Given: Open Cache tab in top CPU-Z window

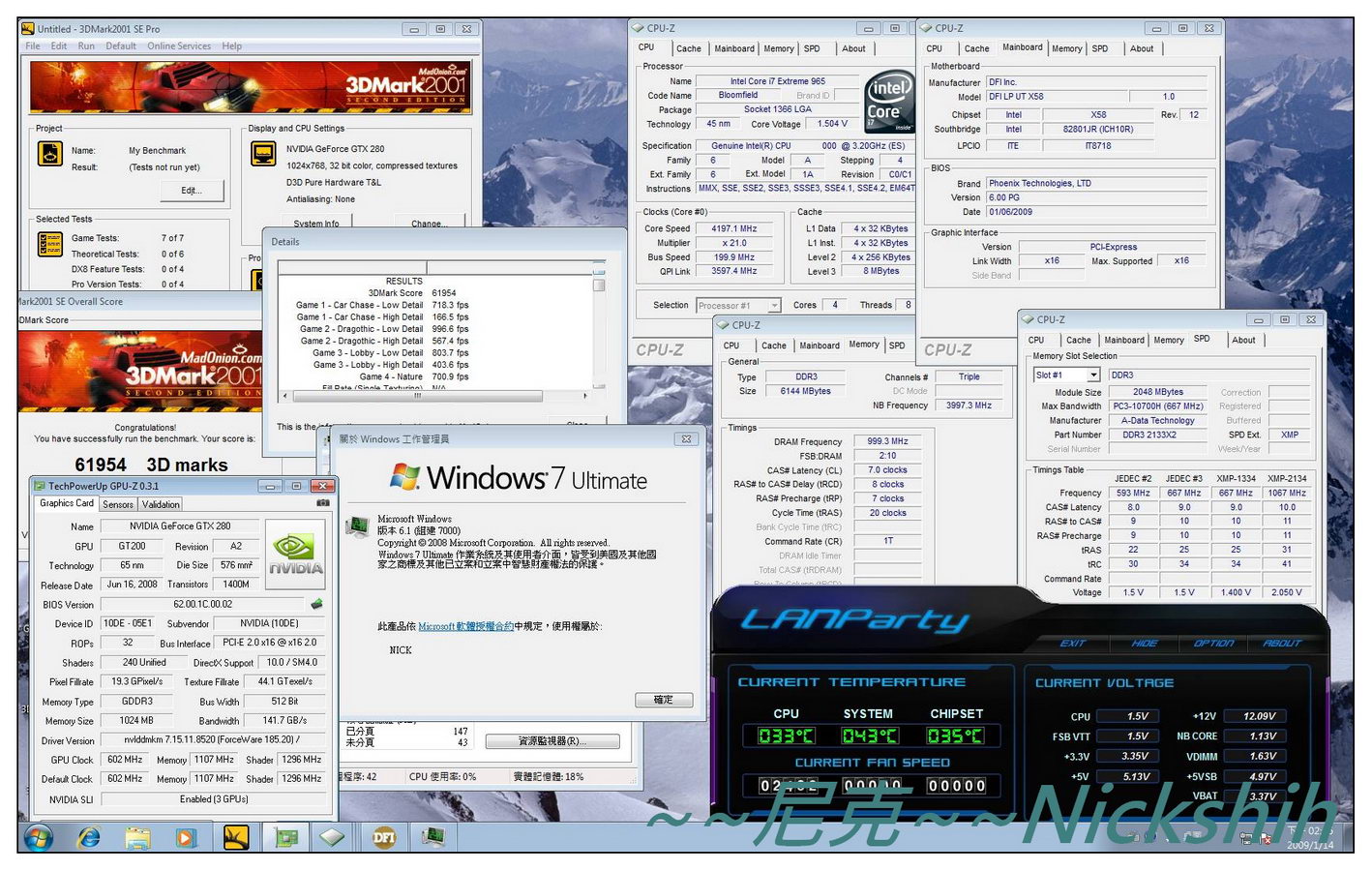Looking at the screenshot, I should 689,48.
